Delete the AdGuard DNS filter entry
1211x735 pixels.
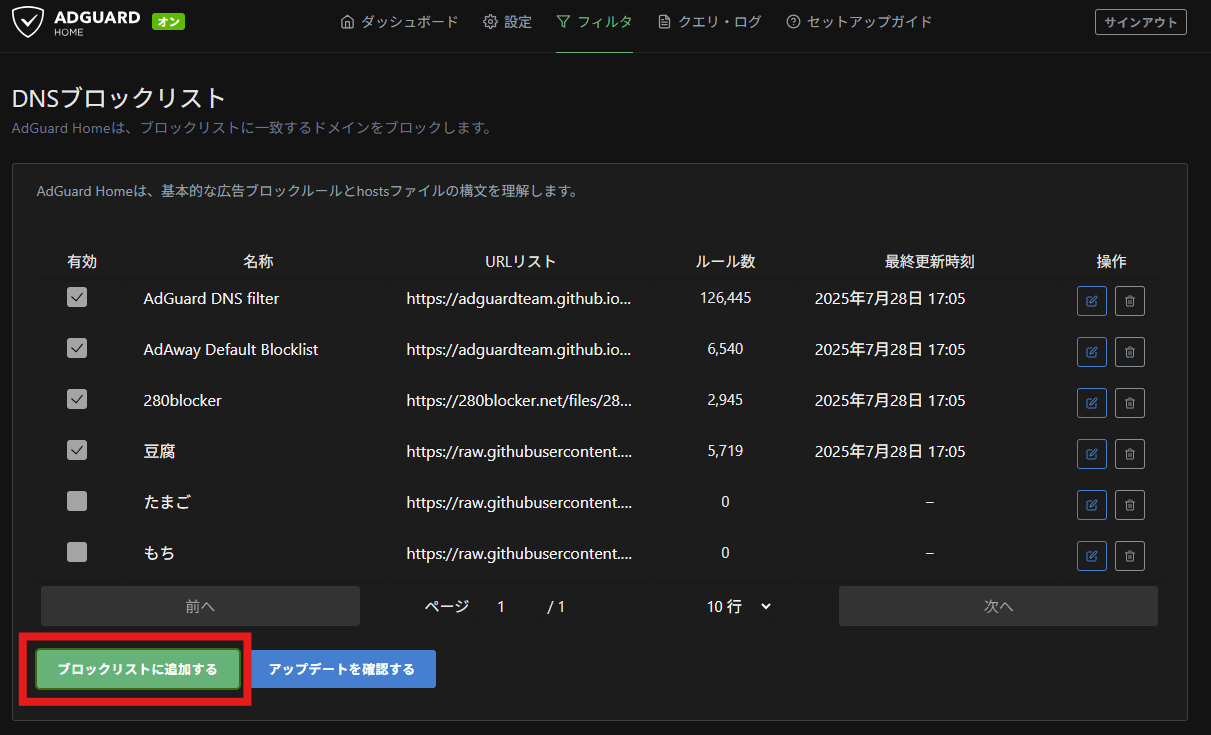pyautogui.click(x=1130, y=301)
